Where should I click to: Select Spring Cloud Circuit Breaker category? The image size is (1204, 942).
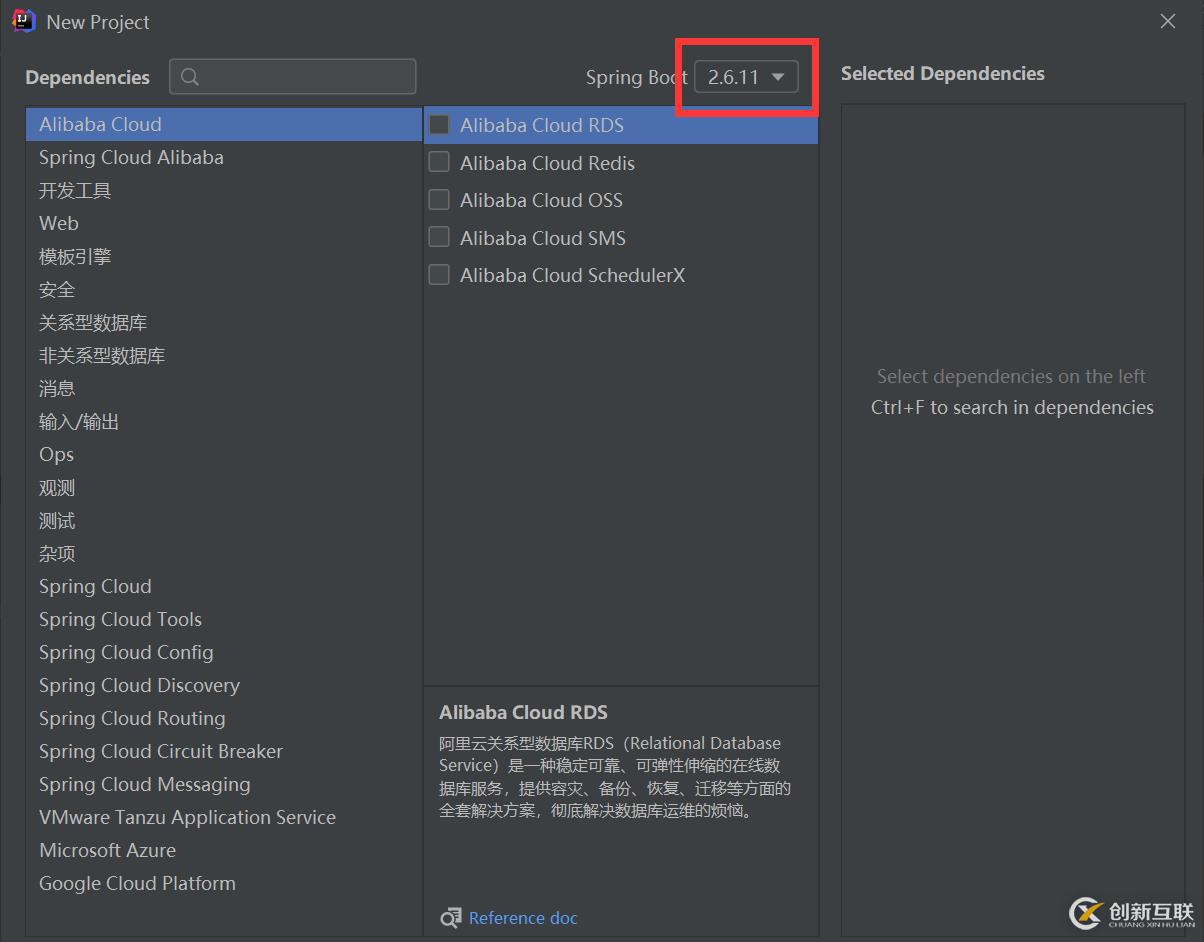click(x=224, y=751)
